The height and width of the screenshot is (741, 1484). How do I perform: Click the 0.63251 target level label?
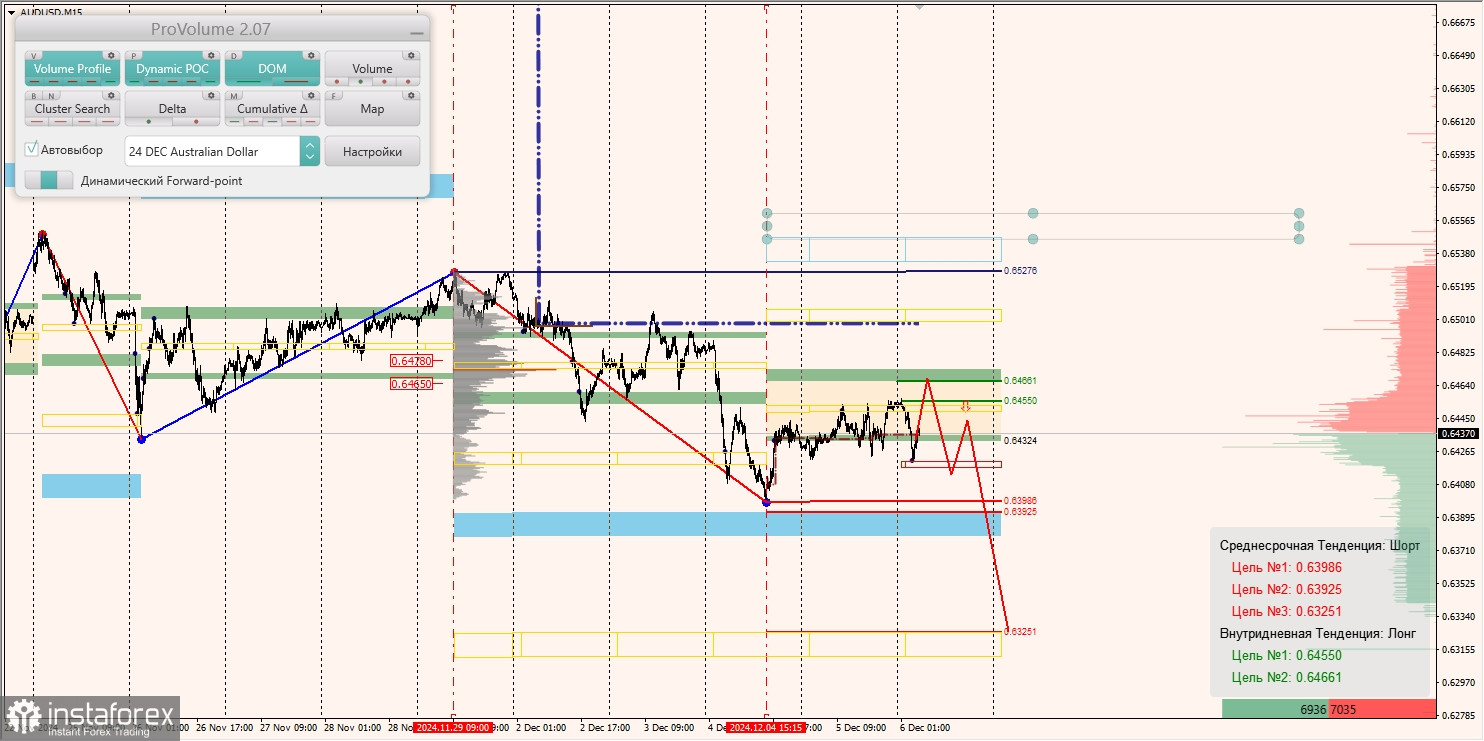(1020, 632)
